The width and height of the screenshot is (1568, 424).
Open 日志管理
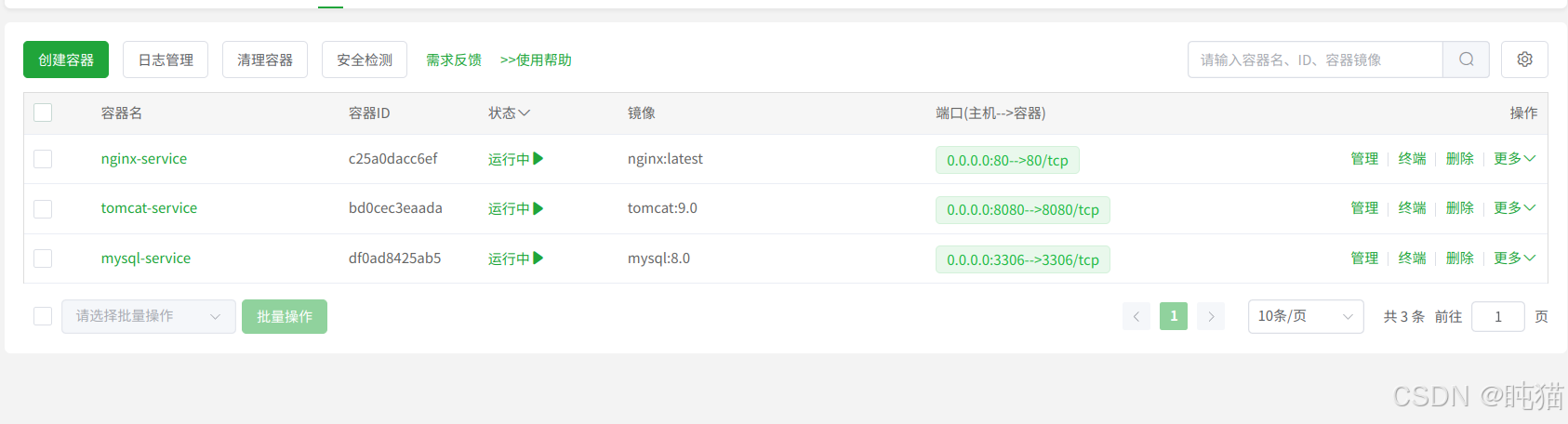166,60
